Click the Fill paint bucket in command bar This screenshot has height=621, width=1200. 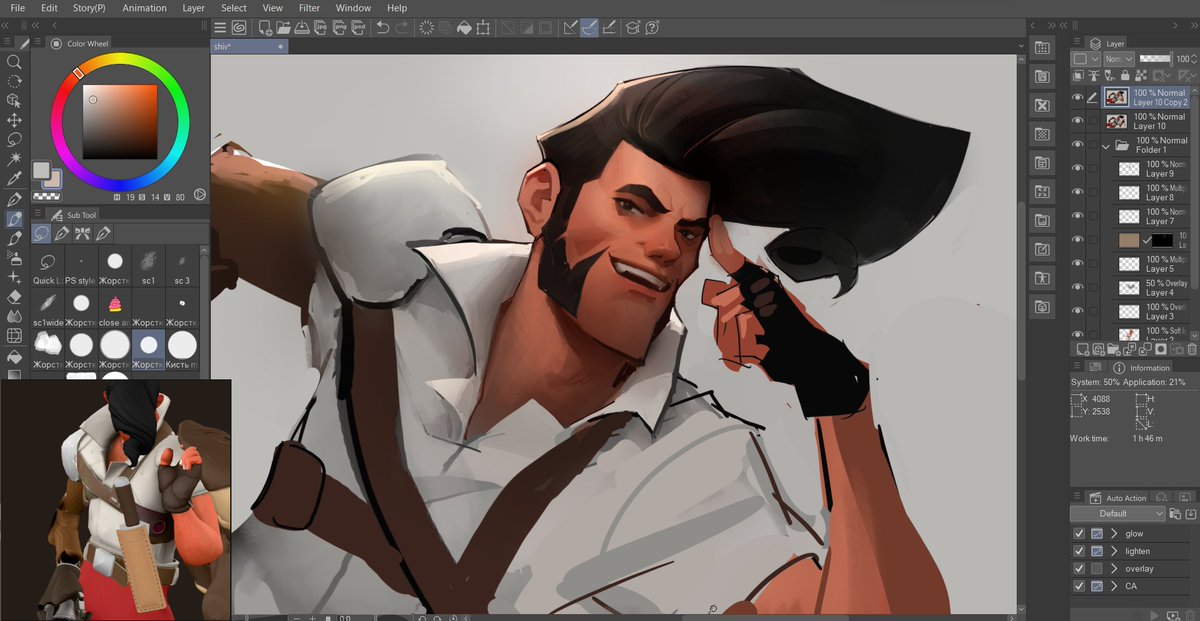[464, 28]
